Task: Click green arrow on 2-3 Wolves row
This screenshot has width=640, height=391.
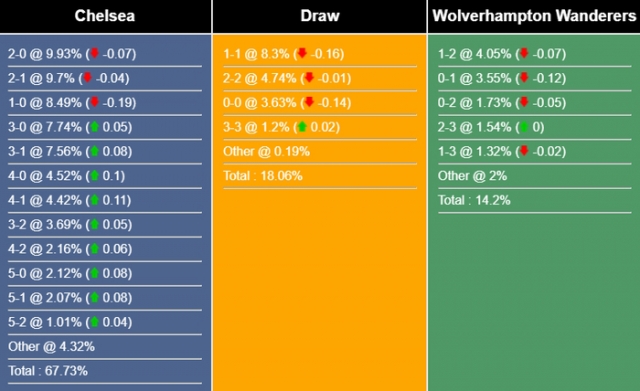Action: pos(524,126)
